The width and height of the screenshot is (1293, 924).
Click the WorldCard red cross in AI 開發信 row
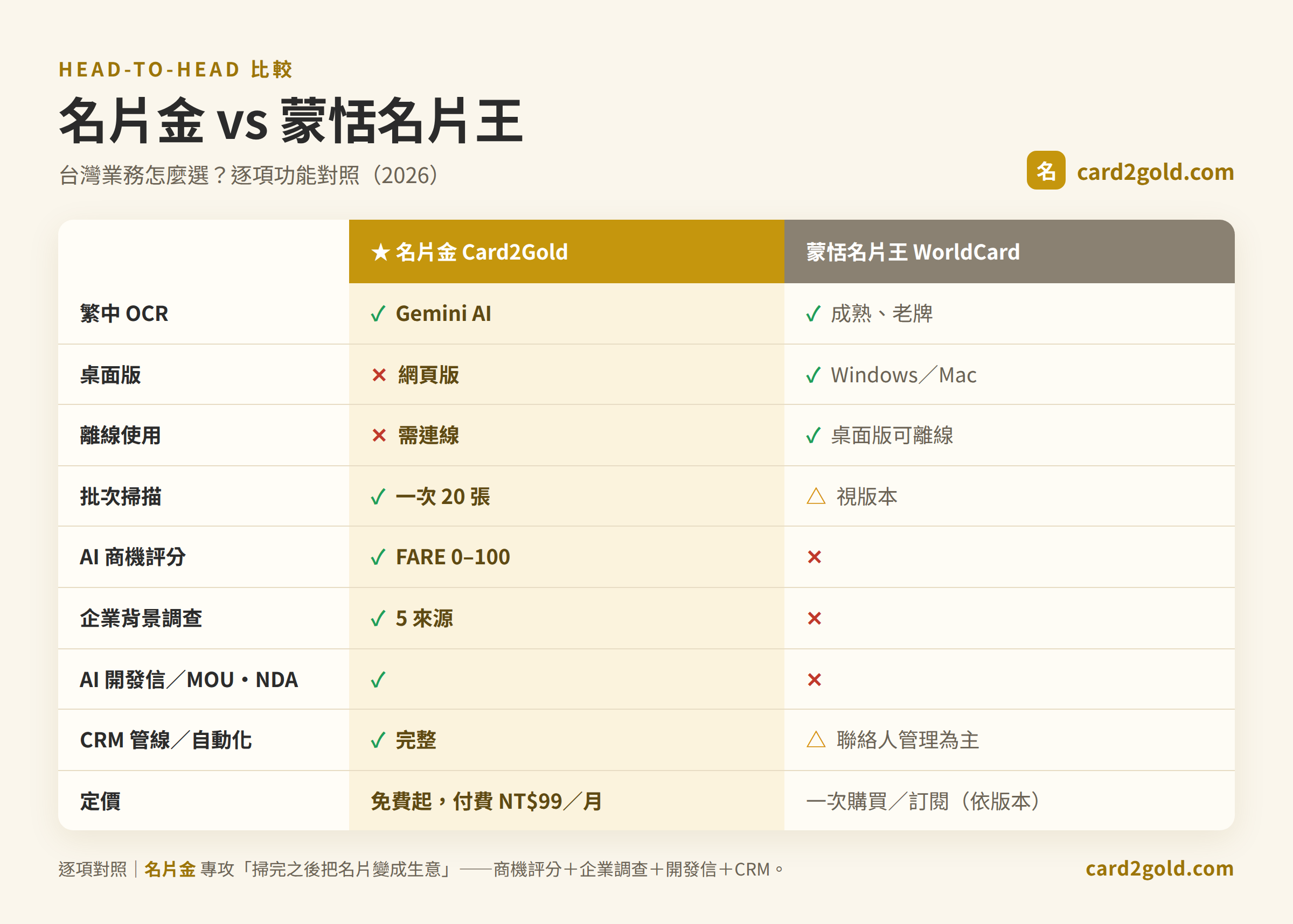click(815, 680)
